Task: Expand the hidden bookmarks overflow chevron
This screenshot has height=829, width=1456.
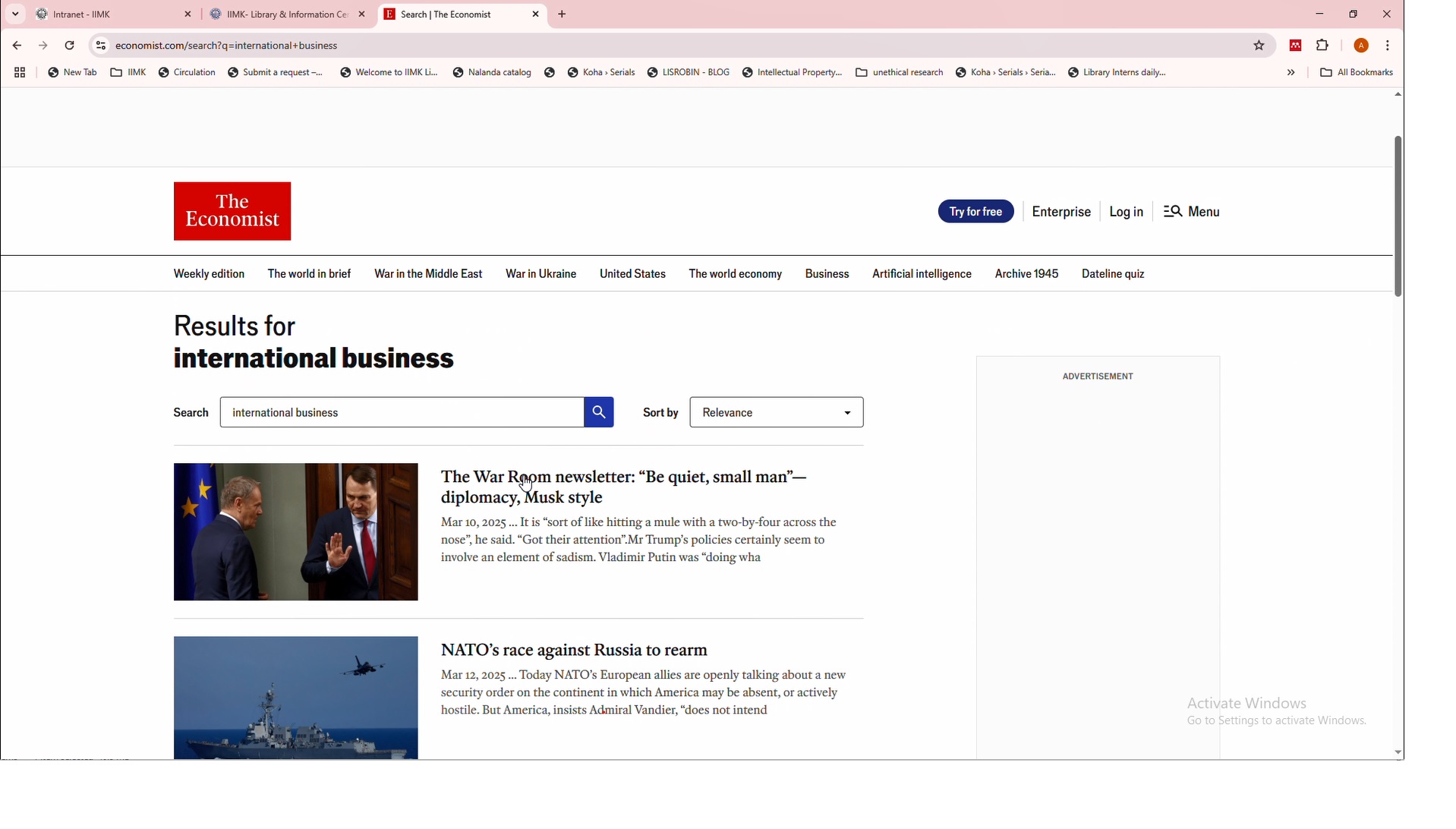Action: [x=1291, y=73]
